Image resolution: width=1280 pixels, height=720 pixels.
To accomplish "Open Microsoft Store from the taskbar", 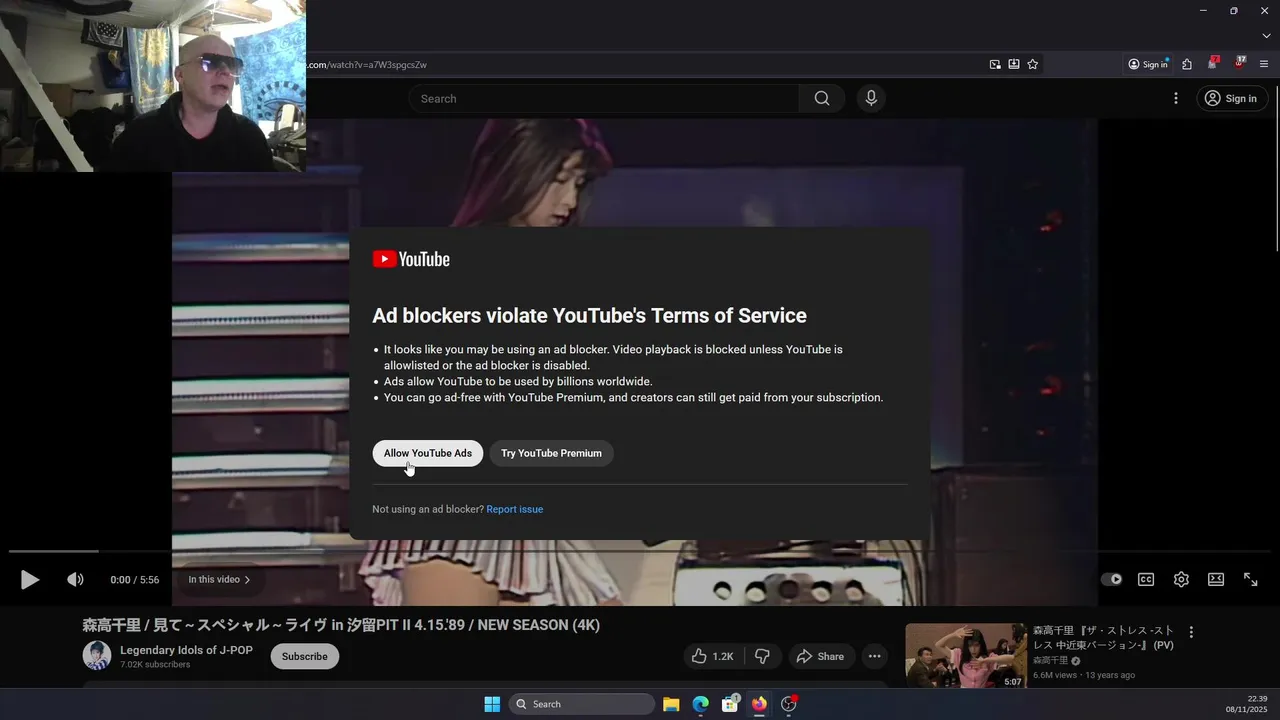I will tap(730, 704).
